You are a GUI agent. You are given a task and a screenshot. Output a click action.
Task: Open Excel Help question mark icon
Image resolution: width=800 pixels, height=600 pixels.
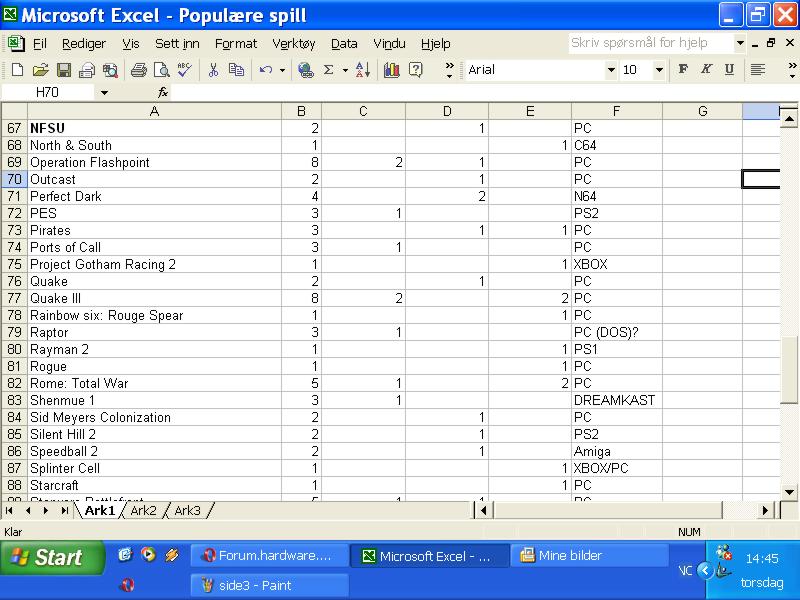click(x=416, y=70)
